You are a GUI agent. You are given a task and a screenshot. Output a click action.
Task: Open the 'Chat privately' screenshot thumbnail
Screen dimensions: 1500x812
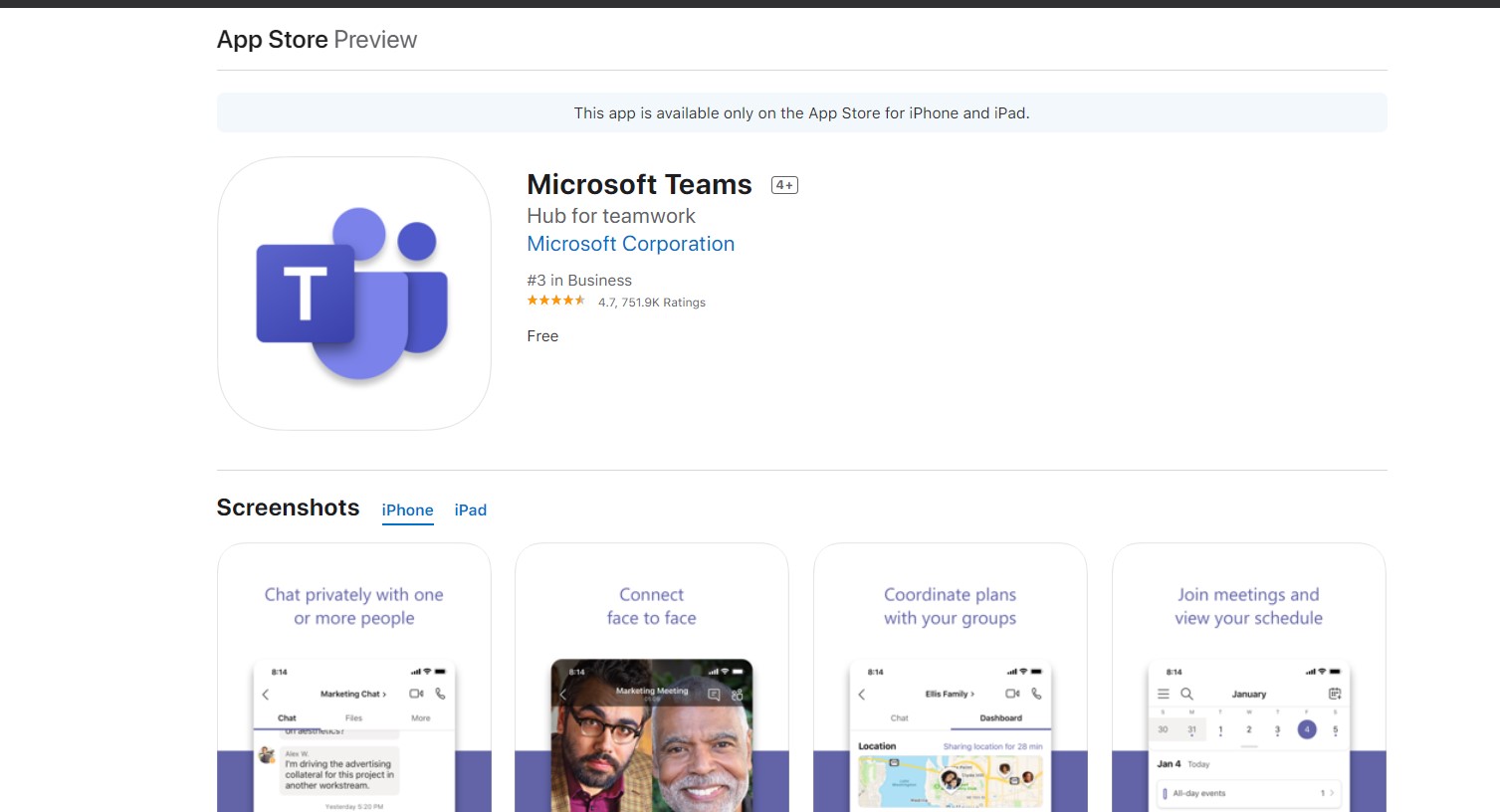(354, 678)
